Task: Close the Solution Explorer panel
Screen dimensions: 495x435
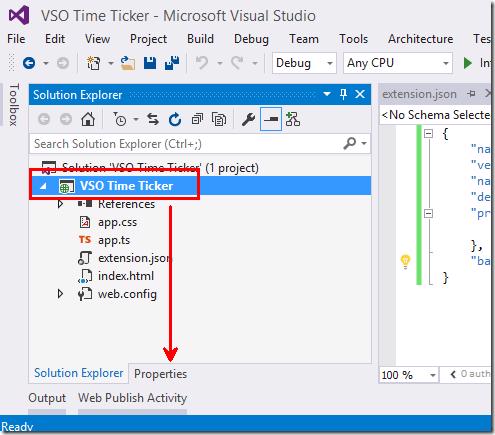Action: [x=360, y=94]
